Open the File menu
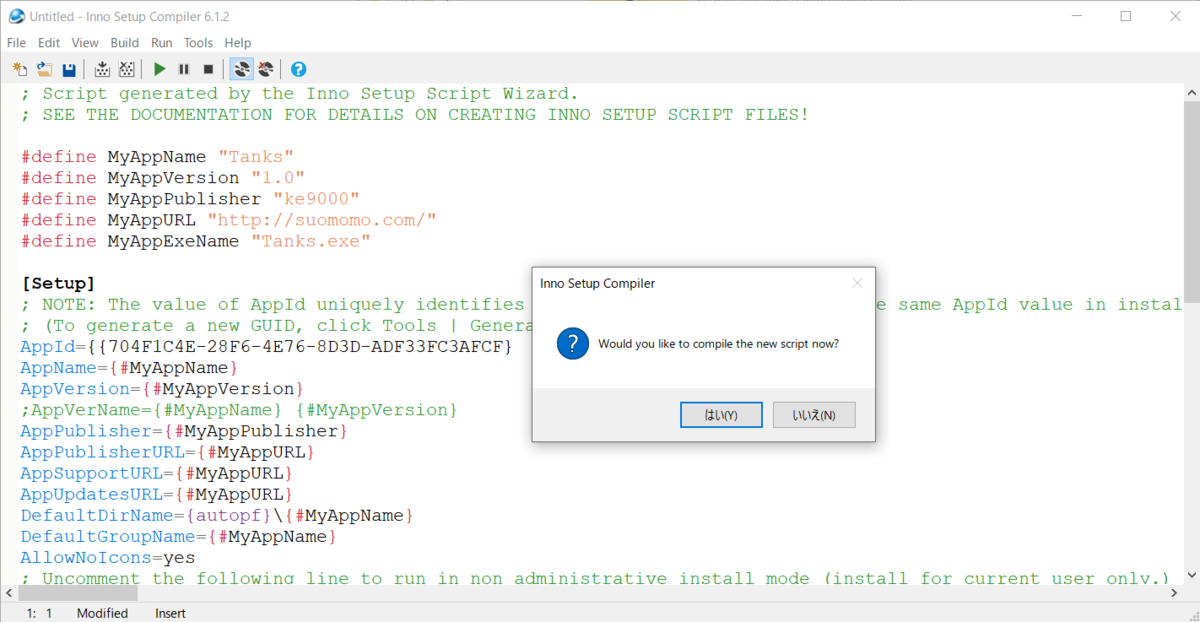The height and width of the screenshot is (622, 1200). point(16,43)
